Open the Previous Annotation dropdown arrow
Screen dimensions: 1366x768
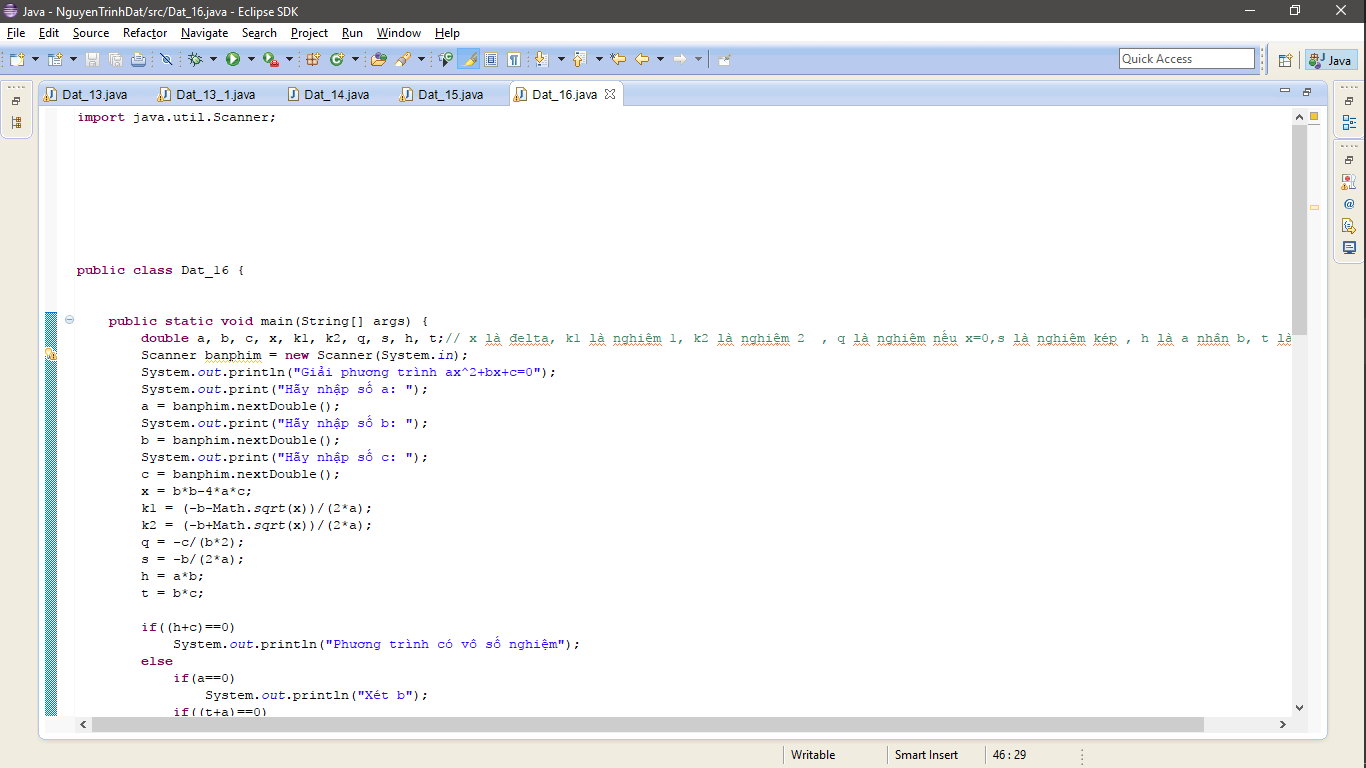[x=599, y=59]
